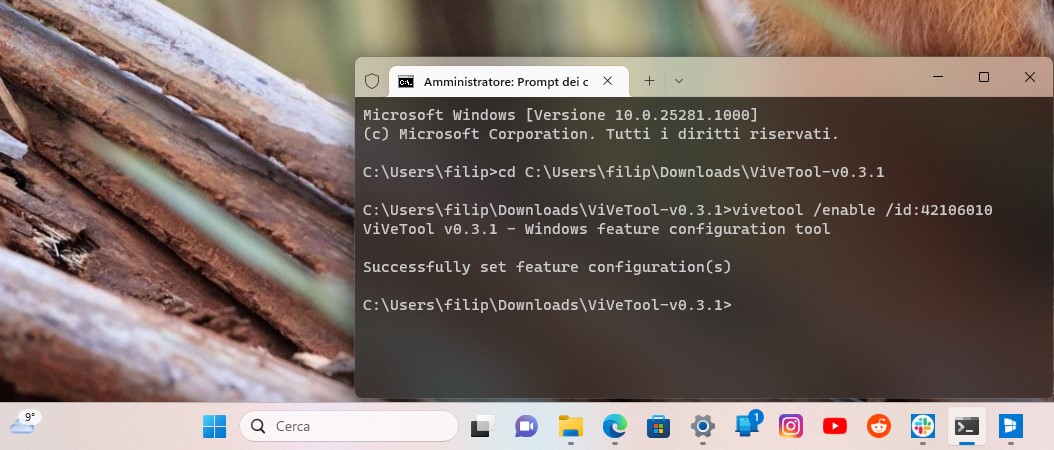Open a new Terminal tab
Image resolution: width=1054 pixels, height=450 pixels.
tap(649, 81)
